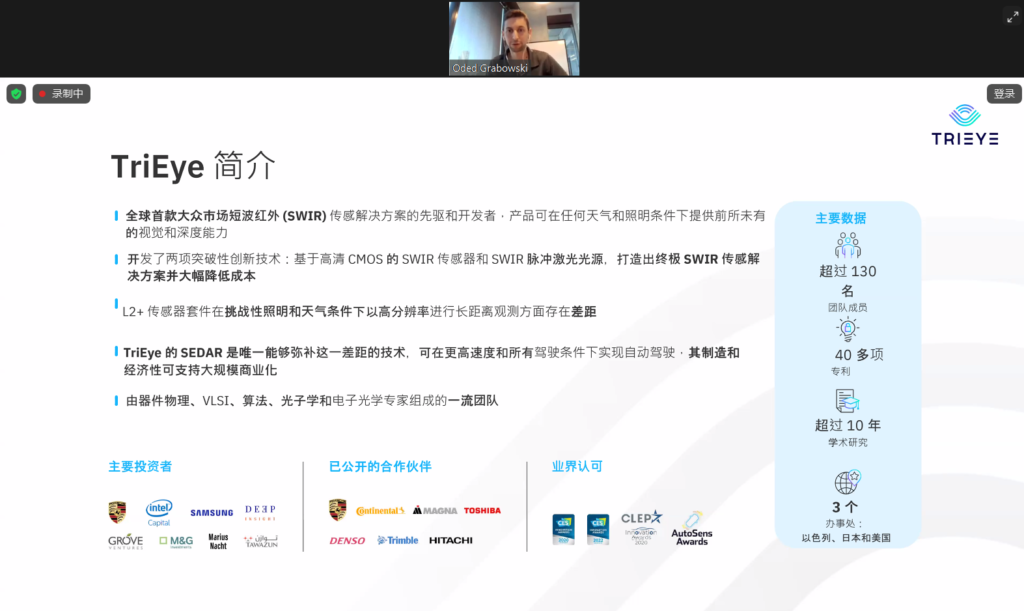Click the Hitachi logo
The height and width of the screenshot is (611, 1024).
coord(451,540)
